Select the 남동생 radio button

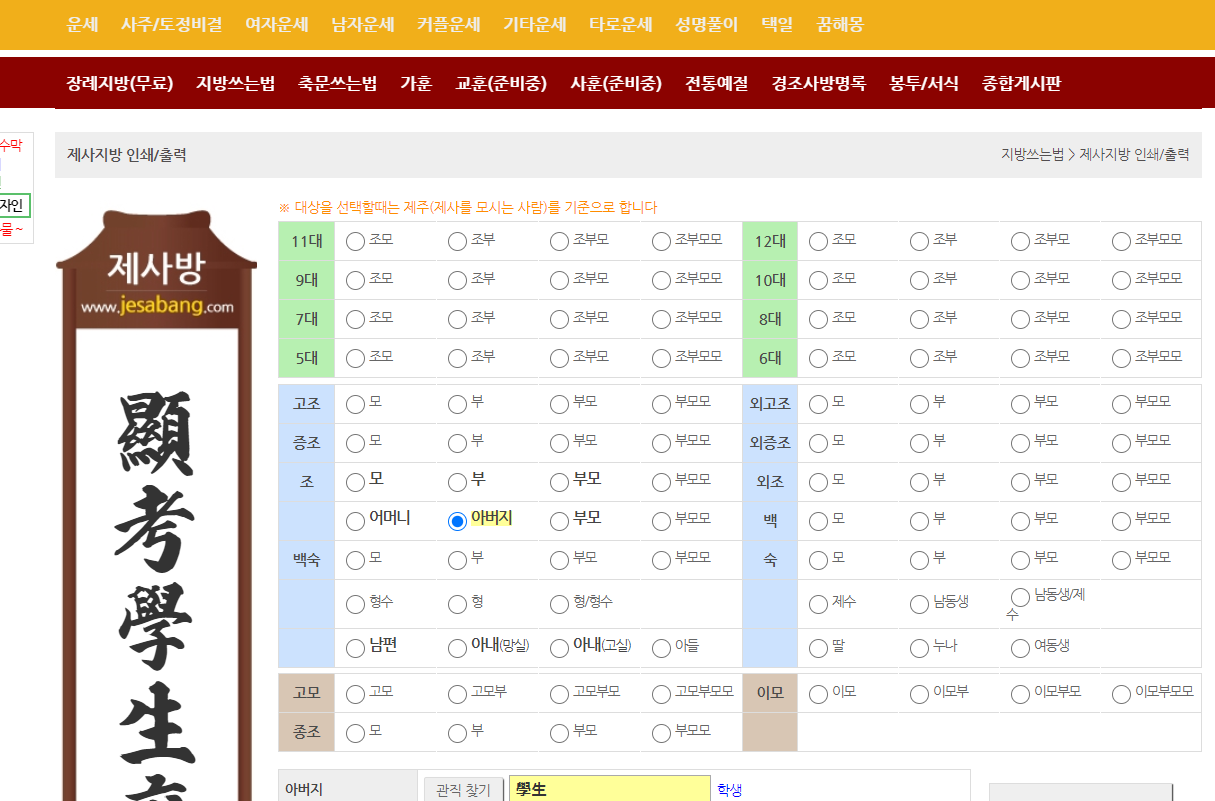[x=920, y=604]
